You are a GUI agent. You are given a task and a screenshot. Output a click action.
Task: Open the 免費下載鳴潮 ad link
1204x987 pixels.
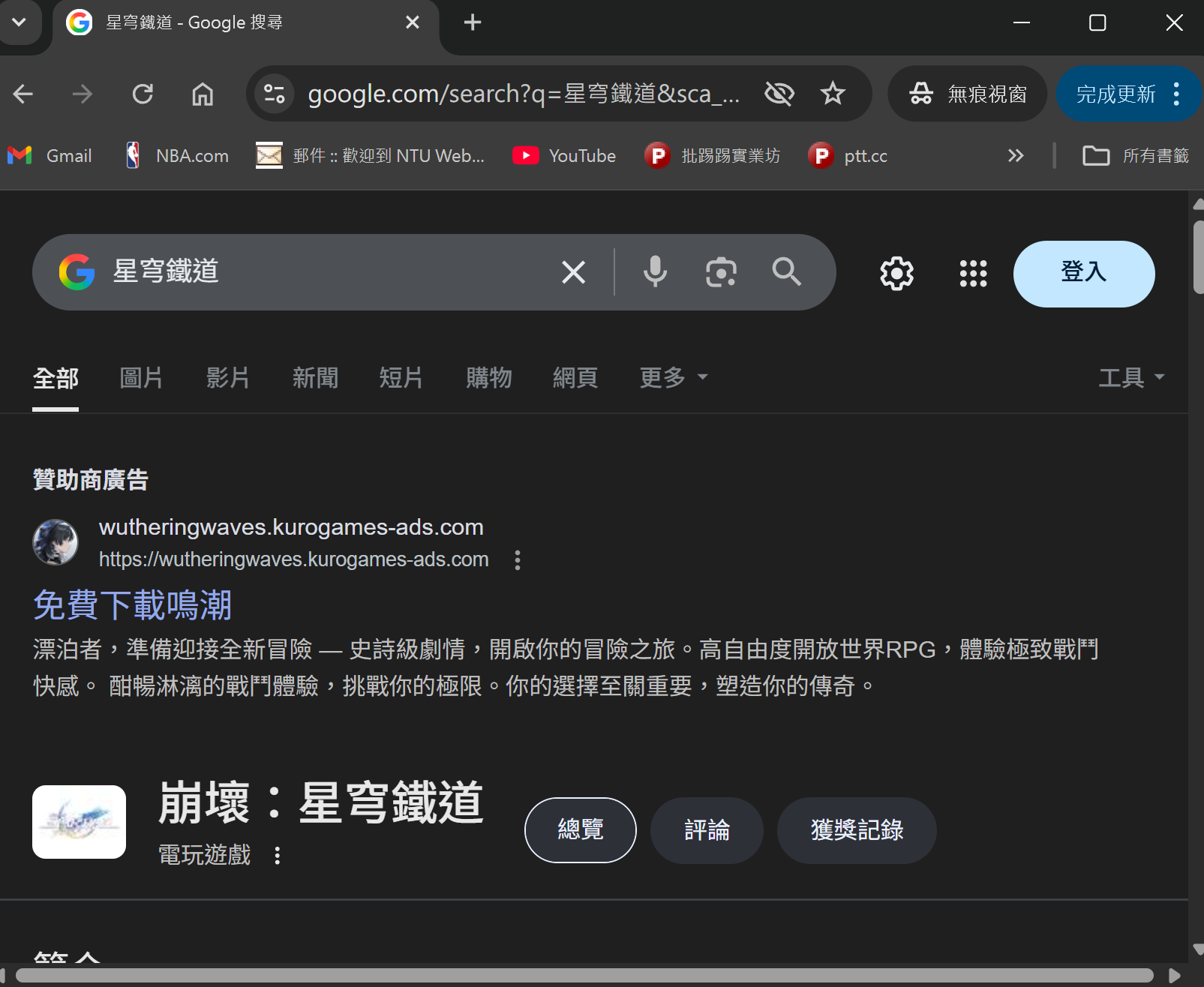coord(132,605)
